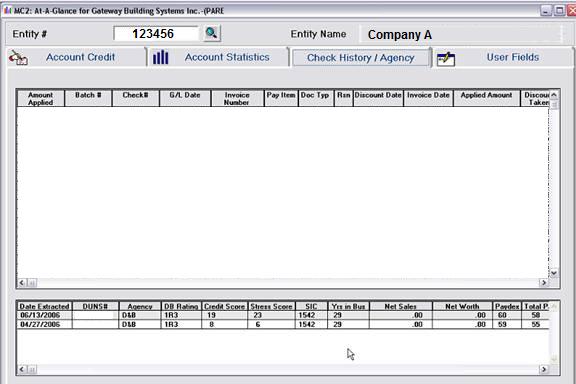Click agency grid scroll right arrow
The image size is (576, 384).
544,369
